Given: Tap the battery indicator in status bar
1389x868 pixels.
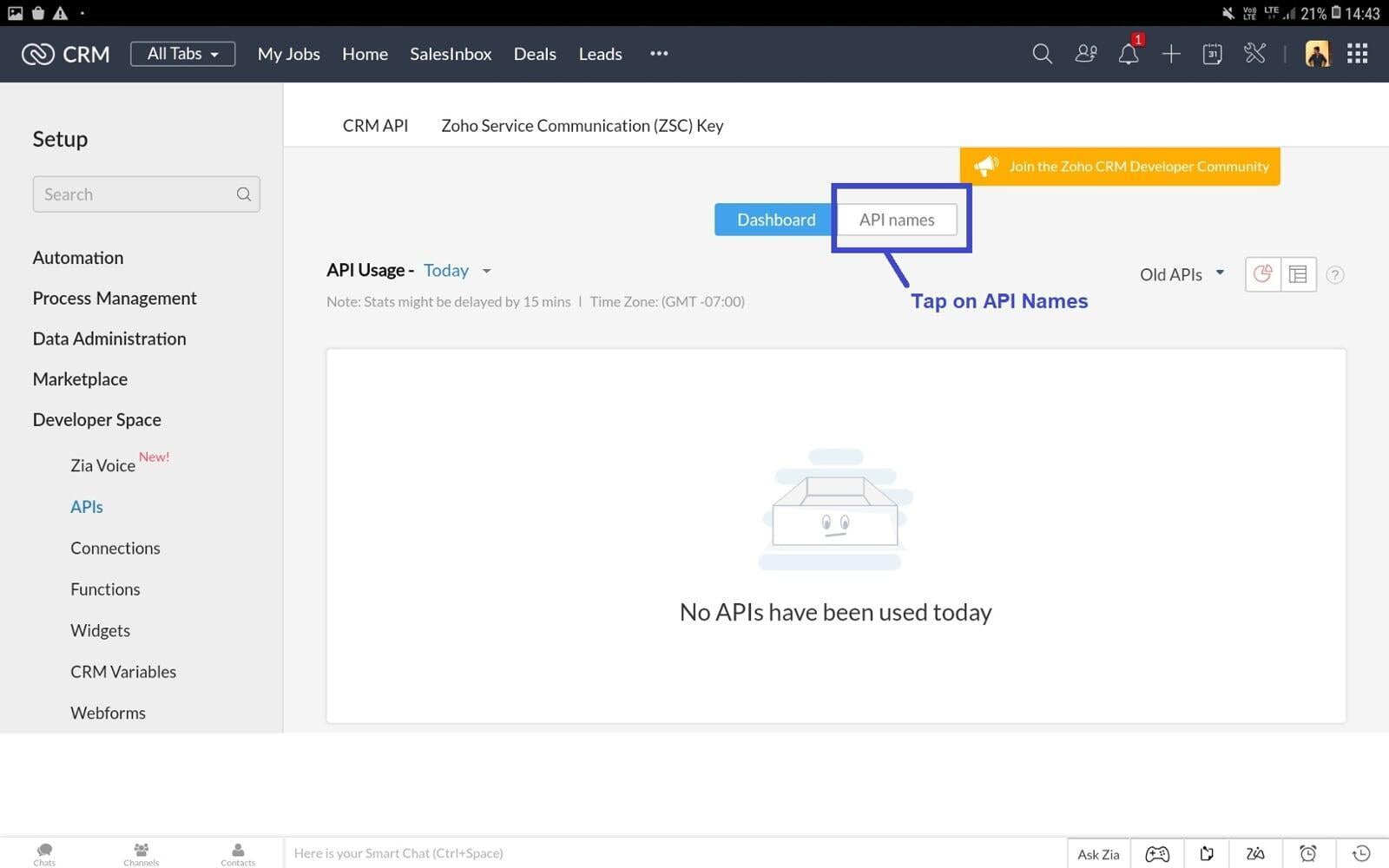Looking at the screenshot, I should (1337, 13).
